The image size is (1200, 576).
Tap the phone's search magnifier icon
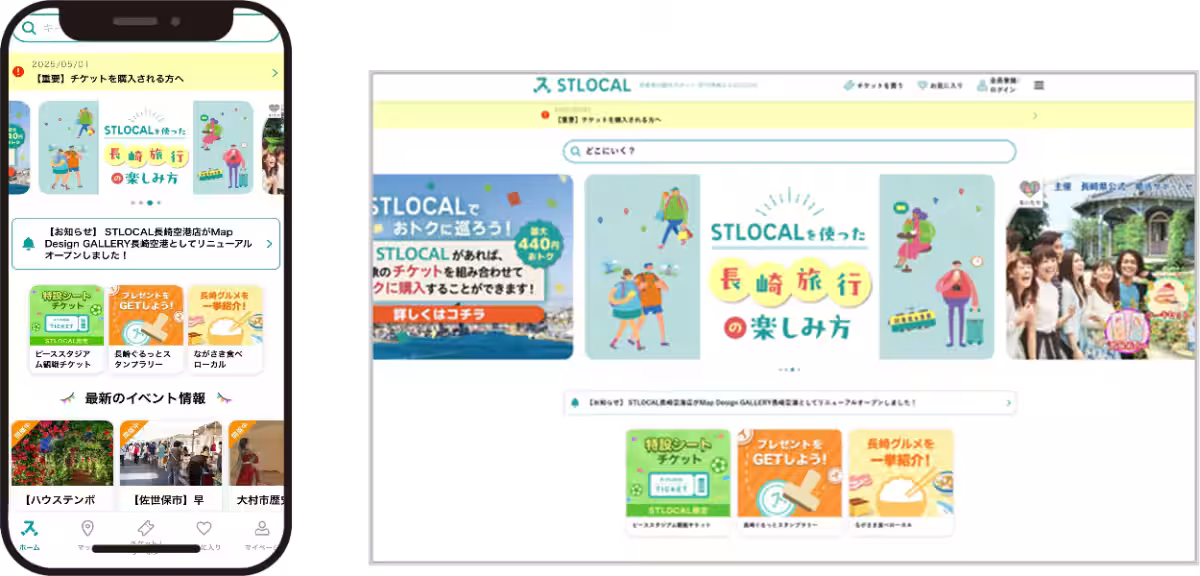pyautogui.click(x=29, y=28)
